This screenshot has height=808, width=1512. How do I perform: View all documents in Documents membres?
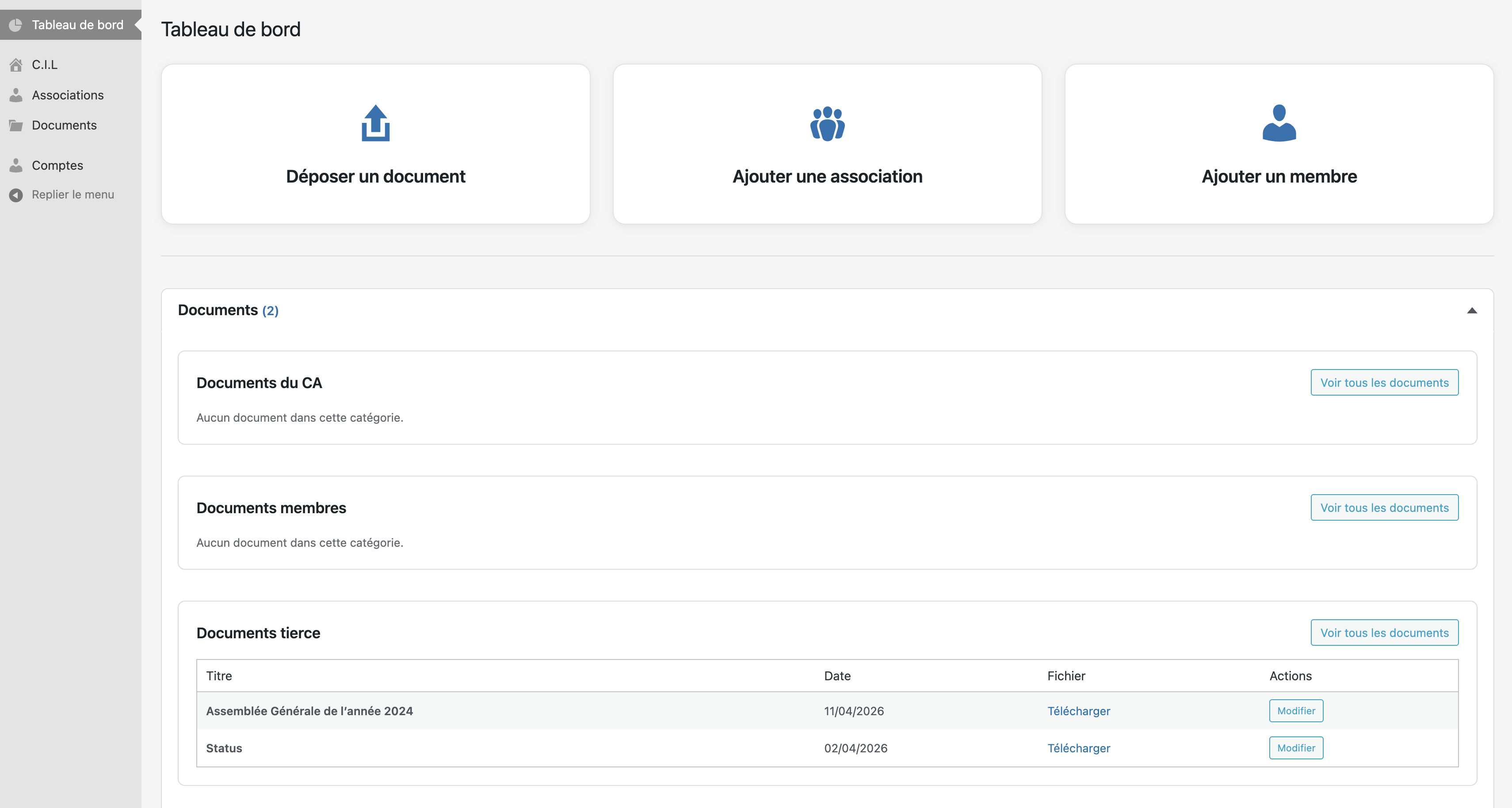pyautogui.click(x=1384, y=507)
